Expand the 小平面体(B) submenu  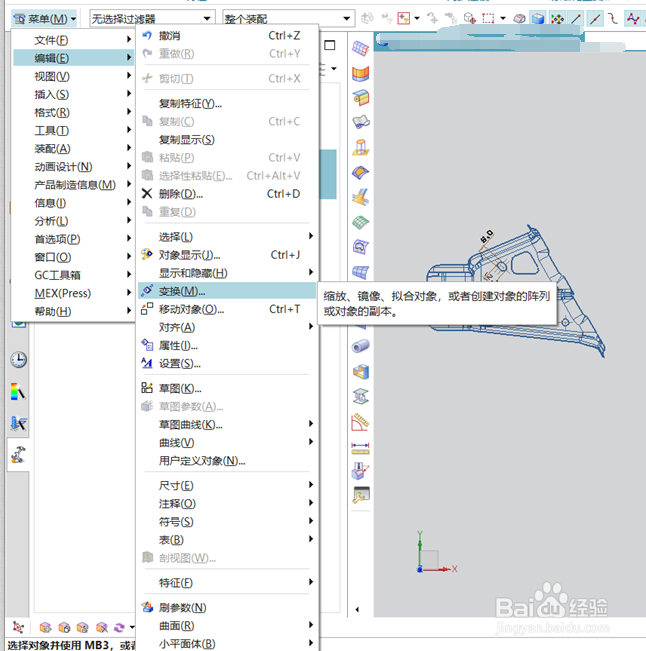pos(227,644)
